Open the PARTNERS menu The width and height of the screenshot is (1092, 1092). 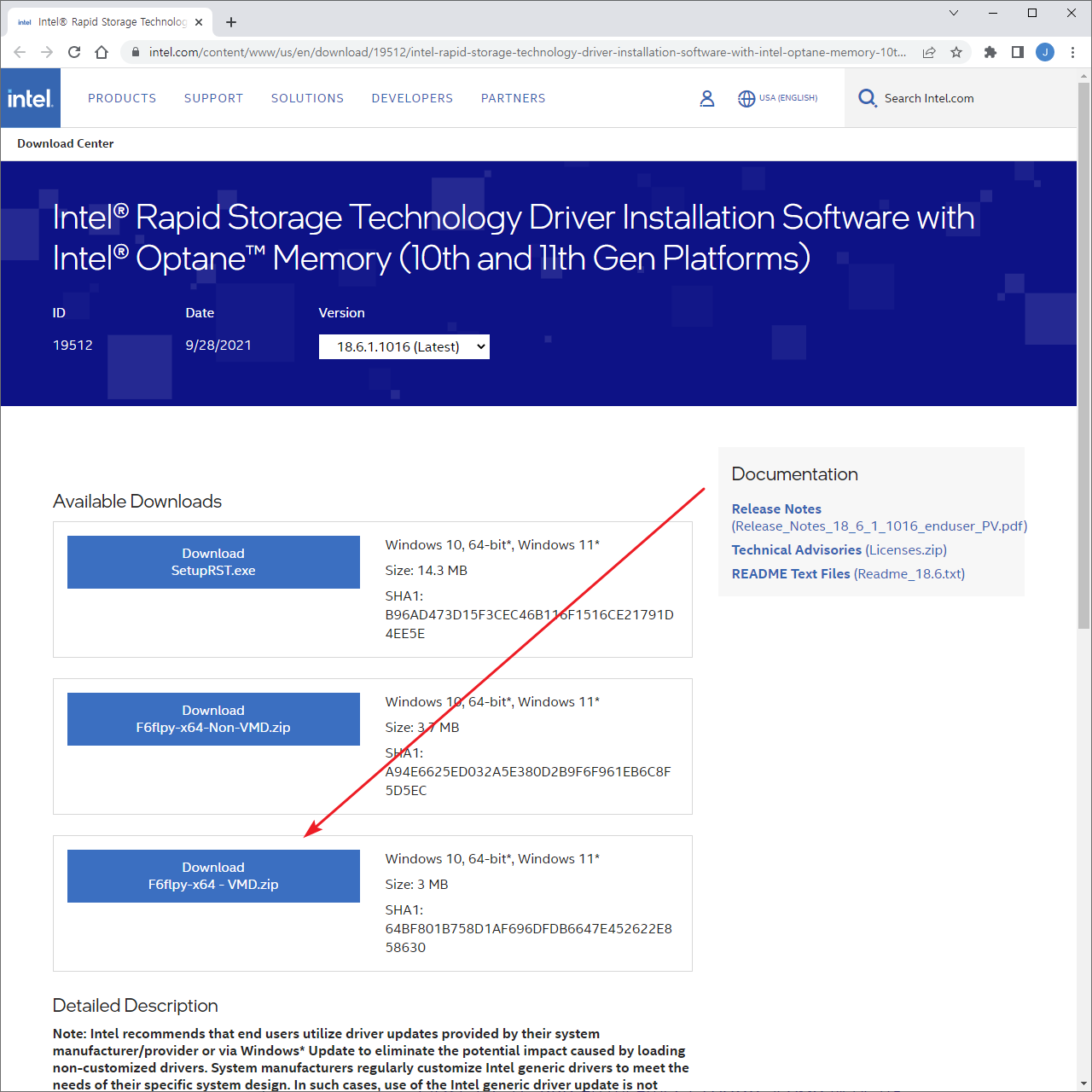tap(513, 98)
